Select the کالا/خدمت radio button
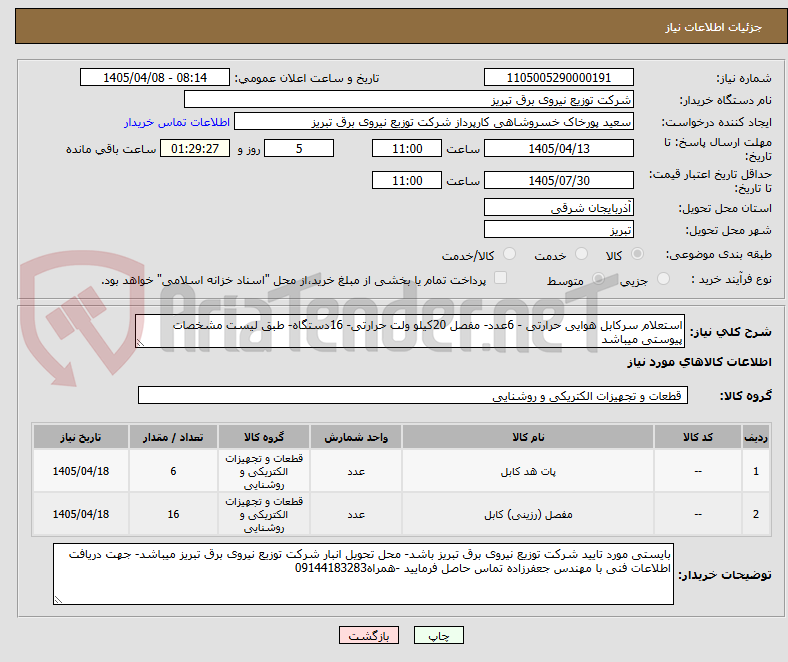This screenshot has width=788, height=662. (x=510, y=254)
